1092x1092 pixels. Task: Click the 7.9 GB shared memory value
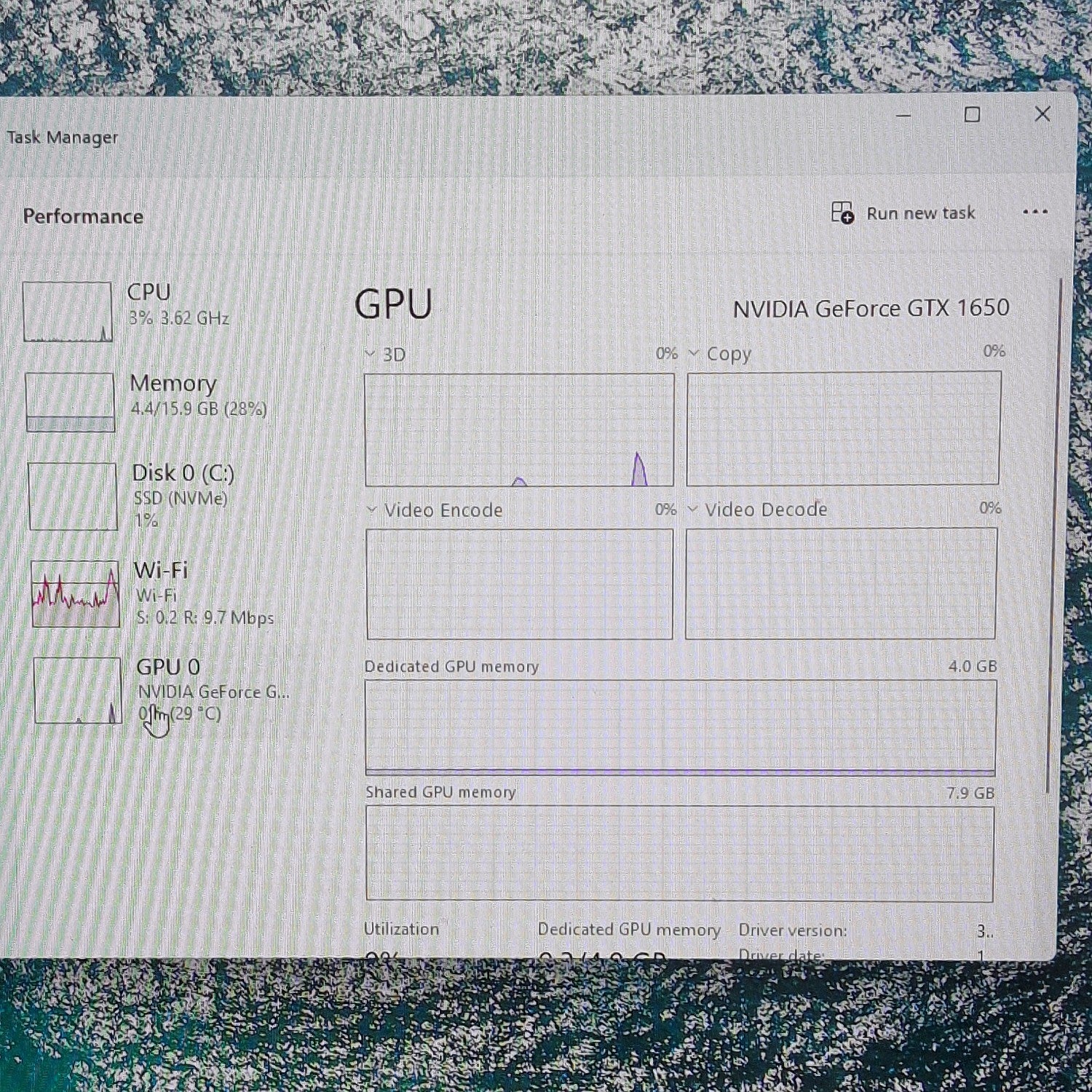(x=970, y=793)
